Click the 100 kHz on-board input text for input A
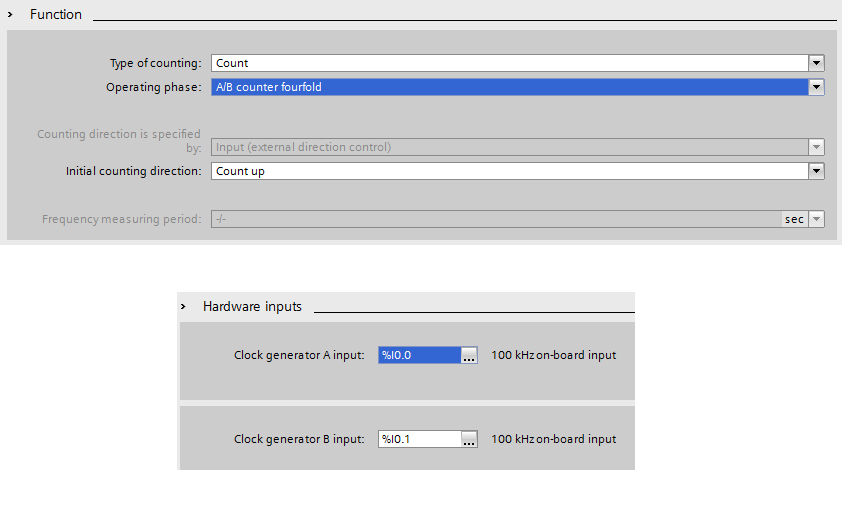The width and height of the screenshot is (842, 511). tap(554, 355)
